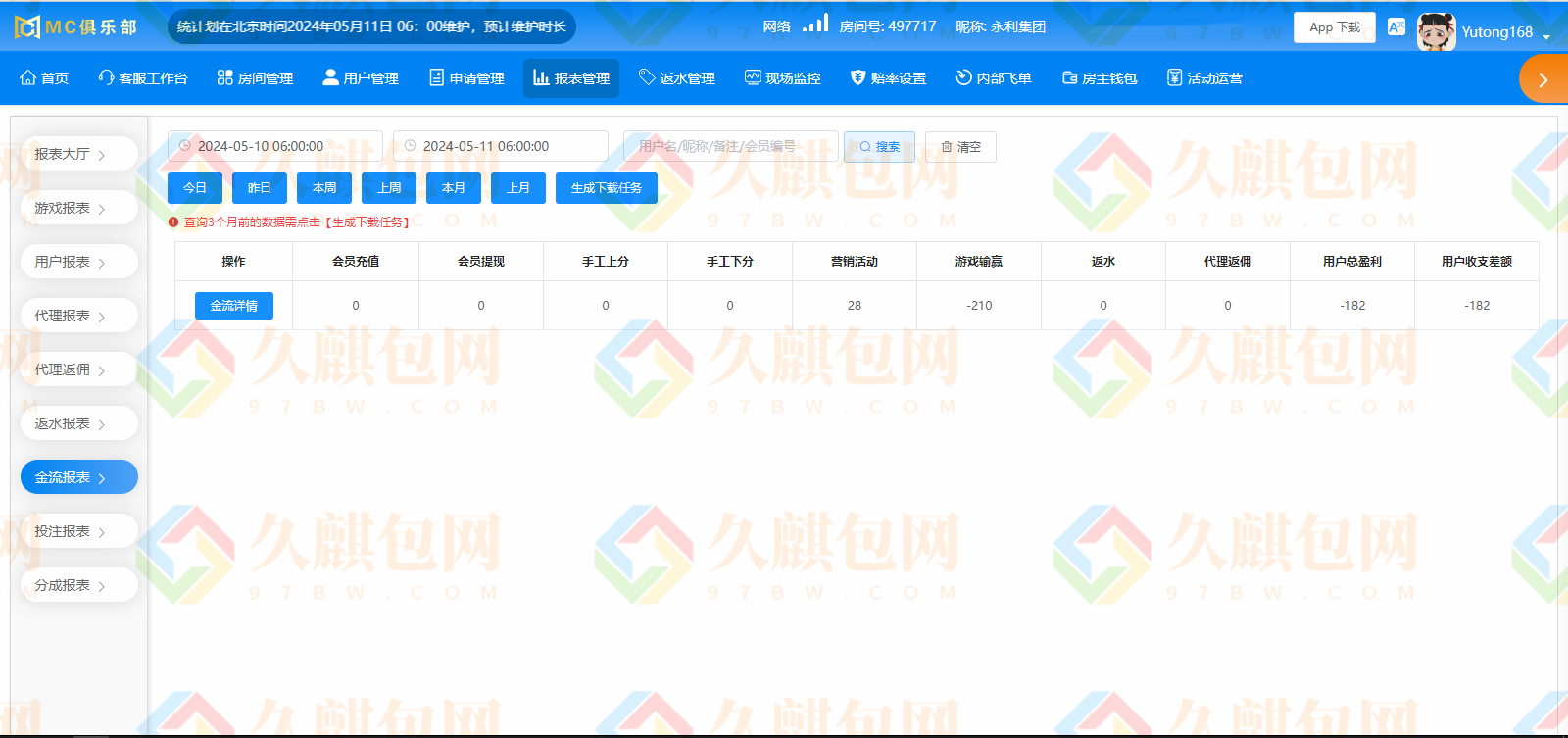This screenshot has height=738, width=1568.
Task: Select 今日 date range button
Action: (195, 188)
